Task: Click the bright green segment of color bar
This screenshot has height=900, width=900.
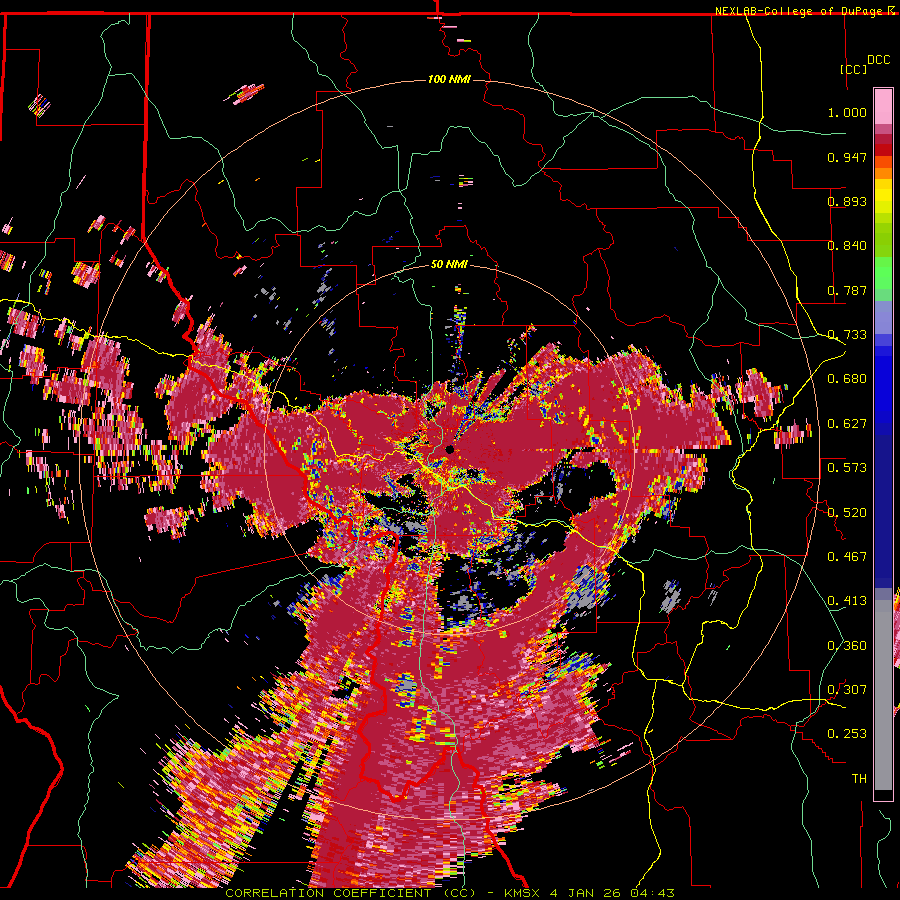Action: [x=883, y=273]
